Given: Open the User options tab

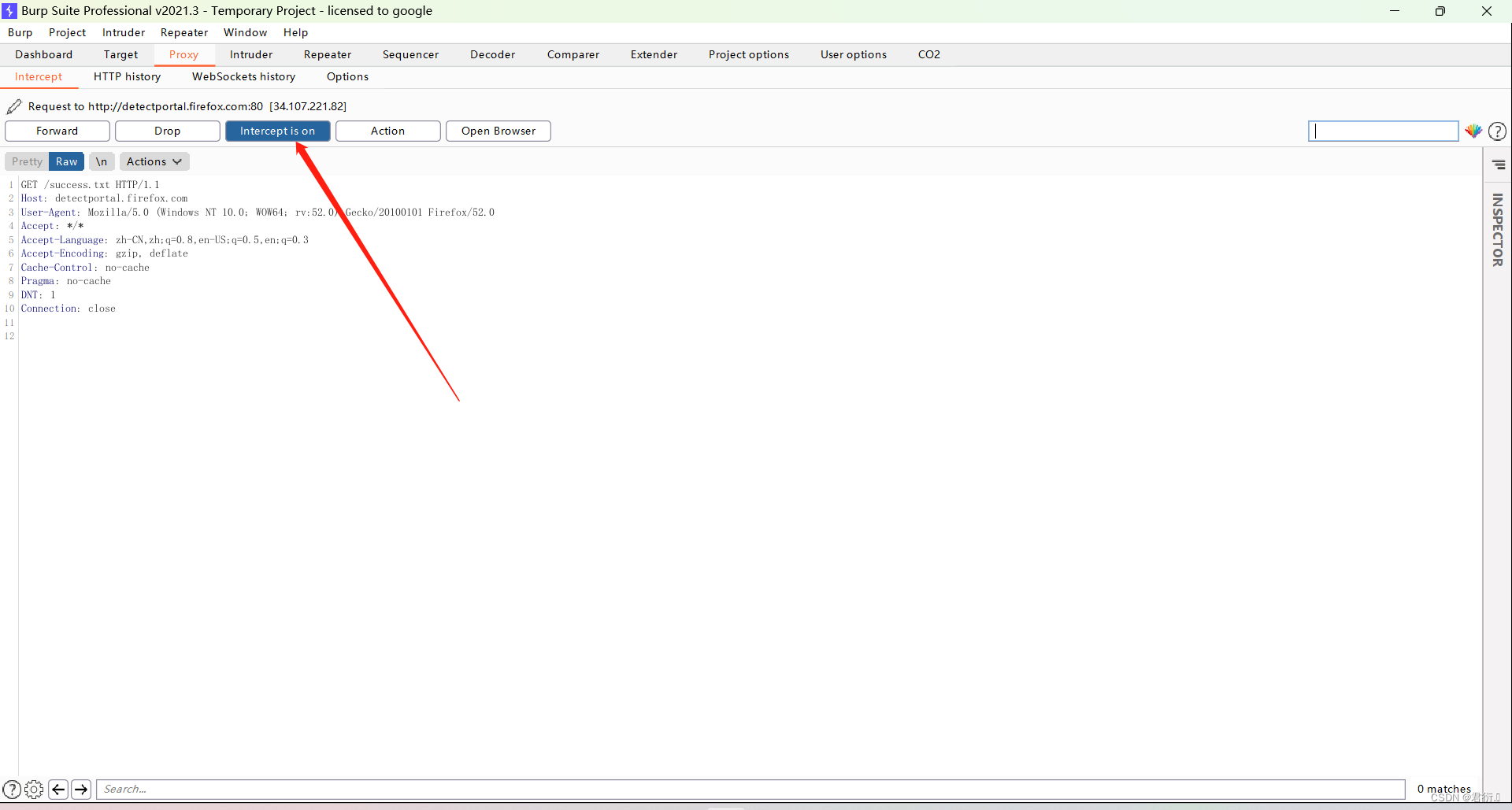Looking at the screenshot, I should 854,54.
